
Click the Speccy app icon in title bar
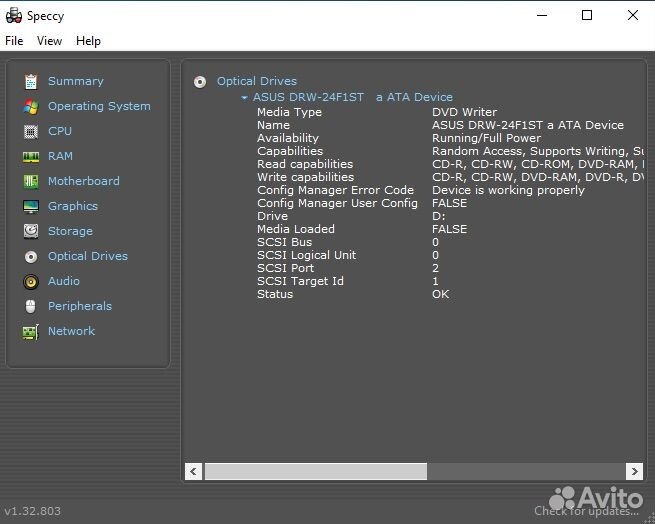14,15
